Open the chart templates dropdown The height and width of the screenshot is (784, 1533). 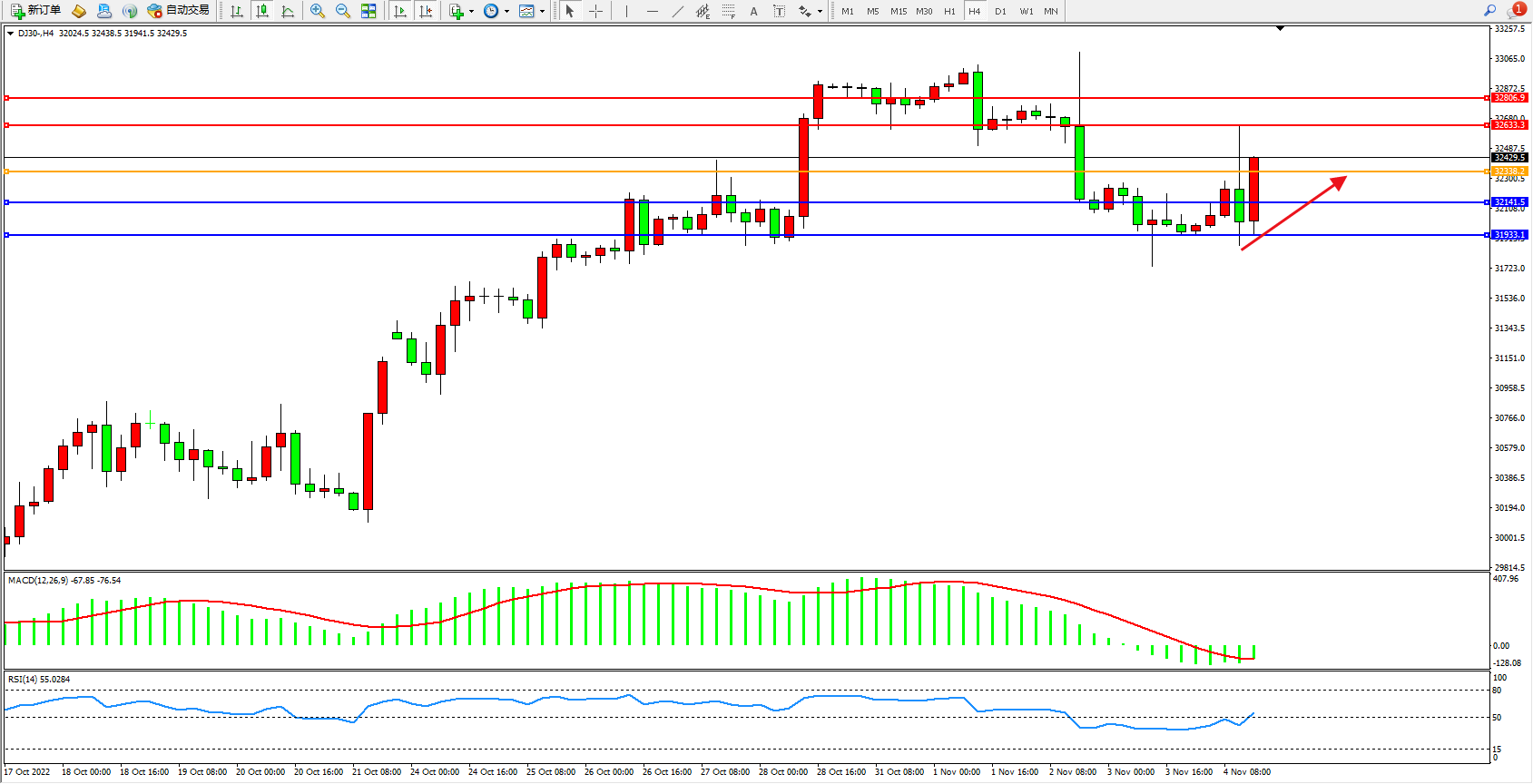(x=531, y=11)
